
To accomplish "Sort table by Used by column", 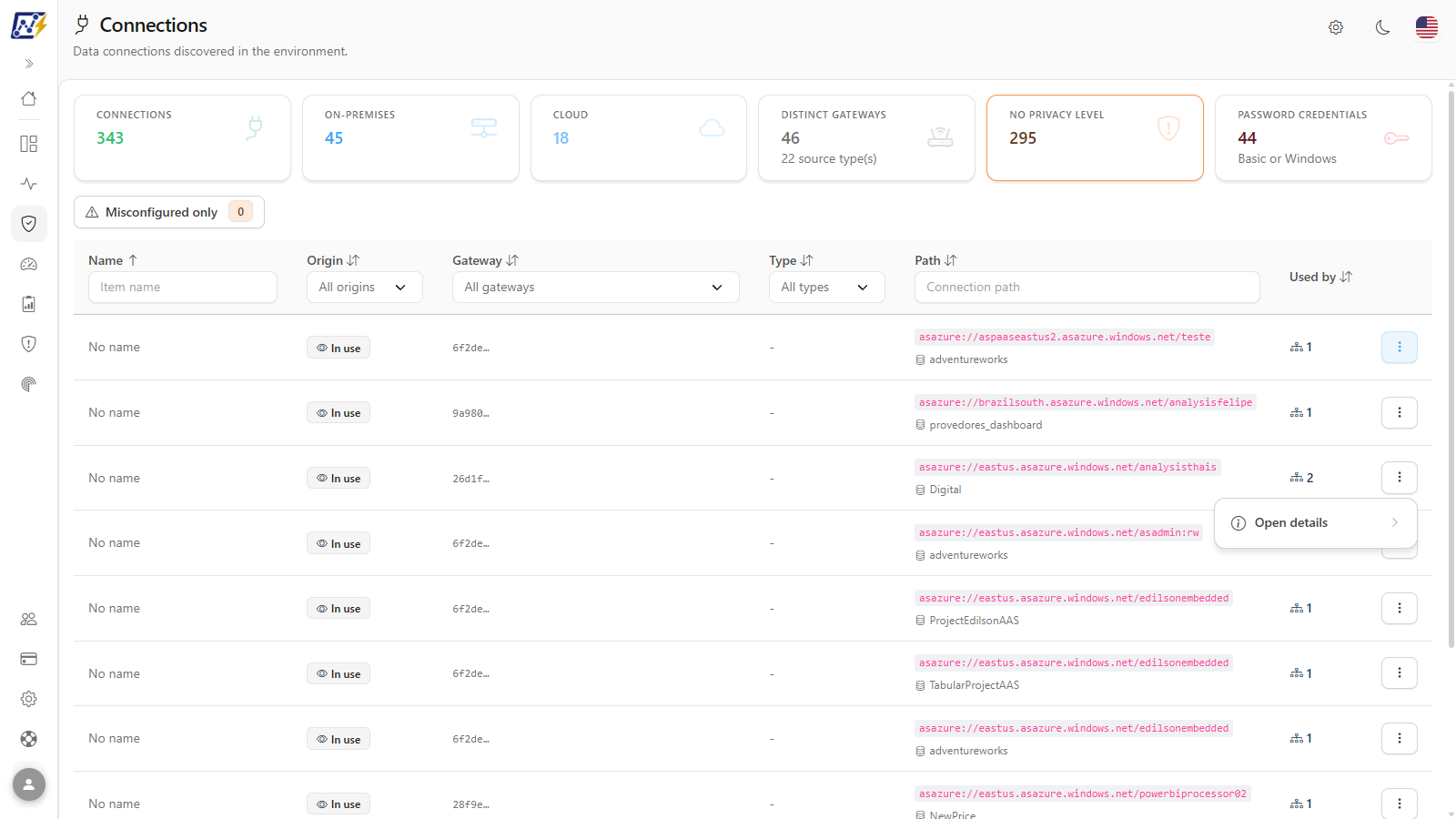I will pyautogui.click(x=1320, y=277).
